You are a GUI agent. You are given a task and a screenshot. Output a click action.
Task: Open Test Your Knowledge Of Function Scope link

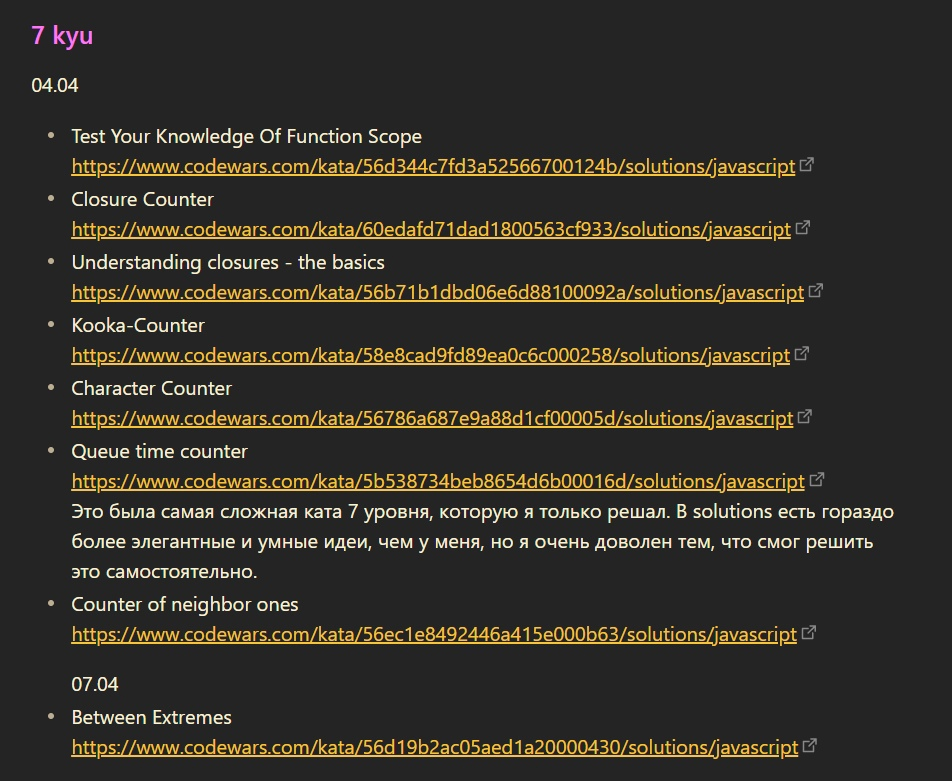coord(433,166)
